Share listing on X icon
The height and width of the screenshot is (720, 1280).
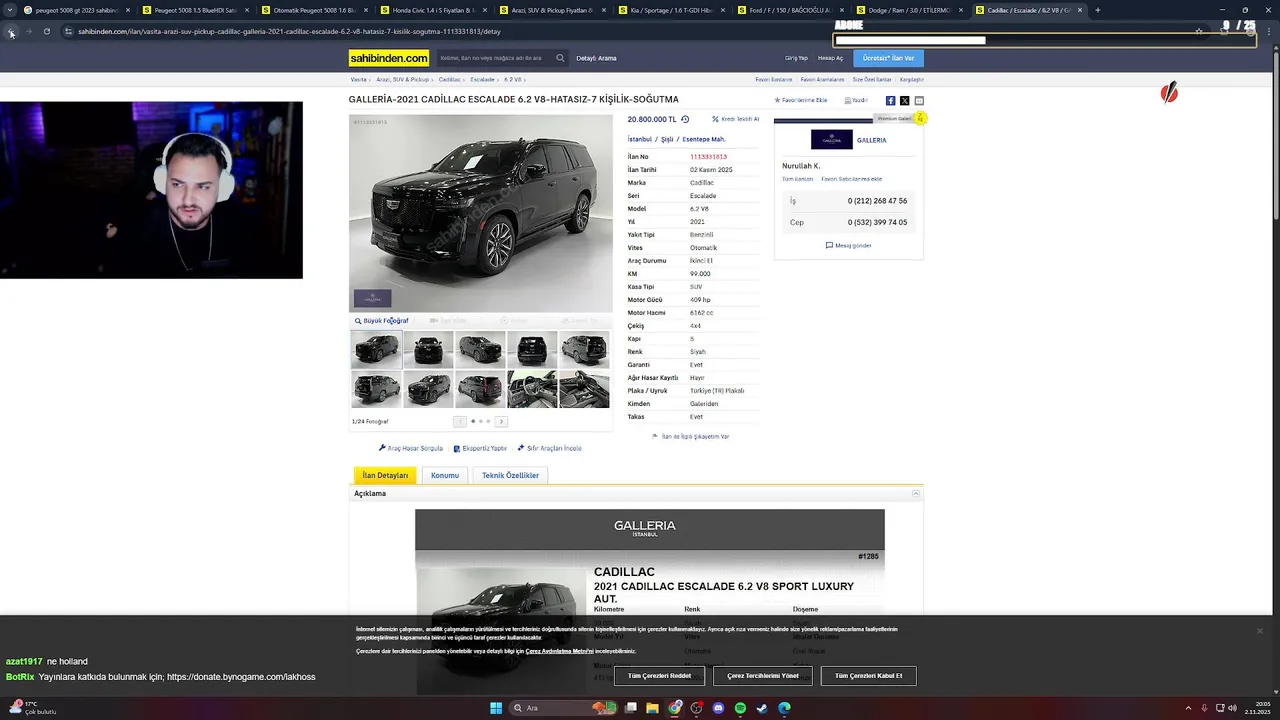click(905, 100)
